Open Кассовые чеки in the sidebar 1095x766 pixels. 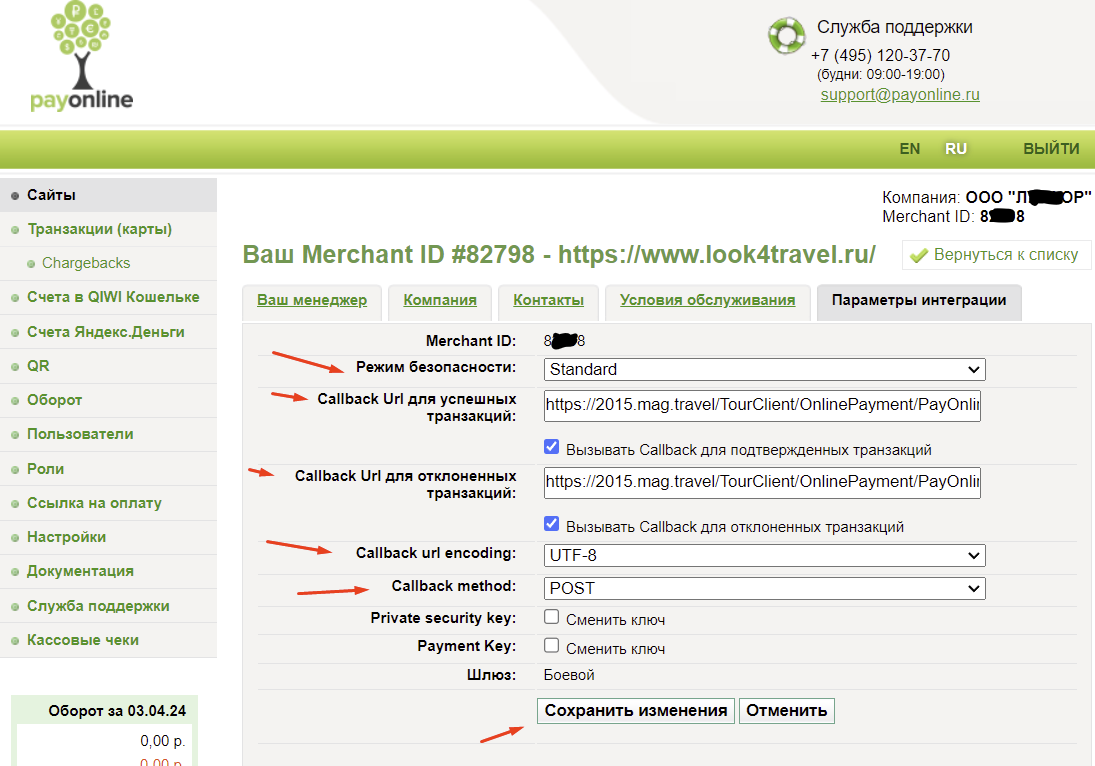pyautogui.click(x=108, y=640)
